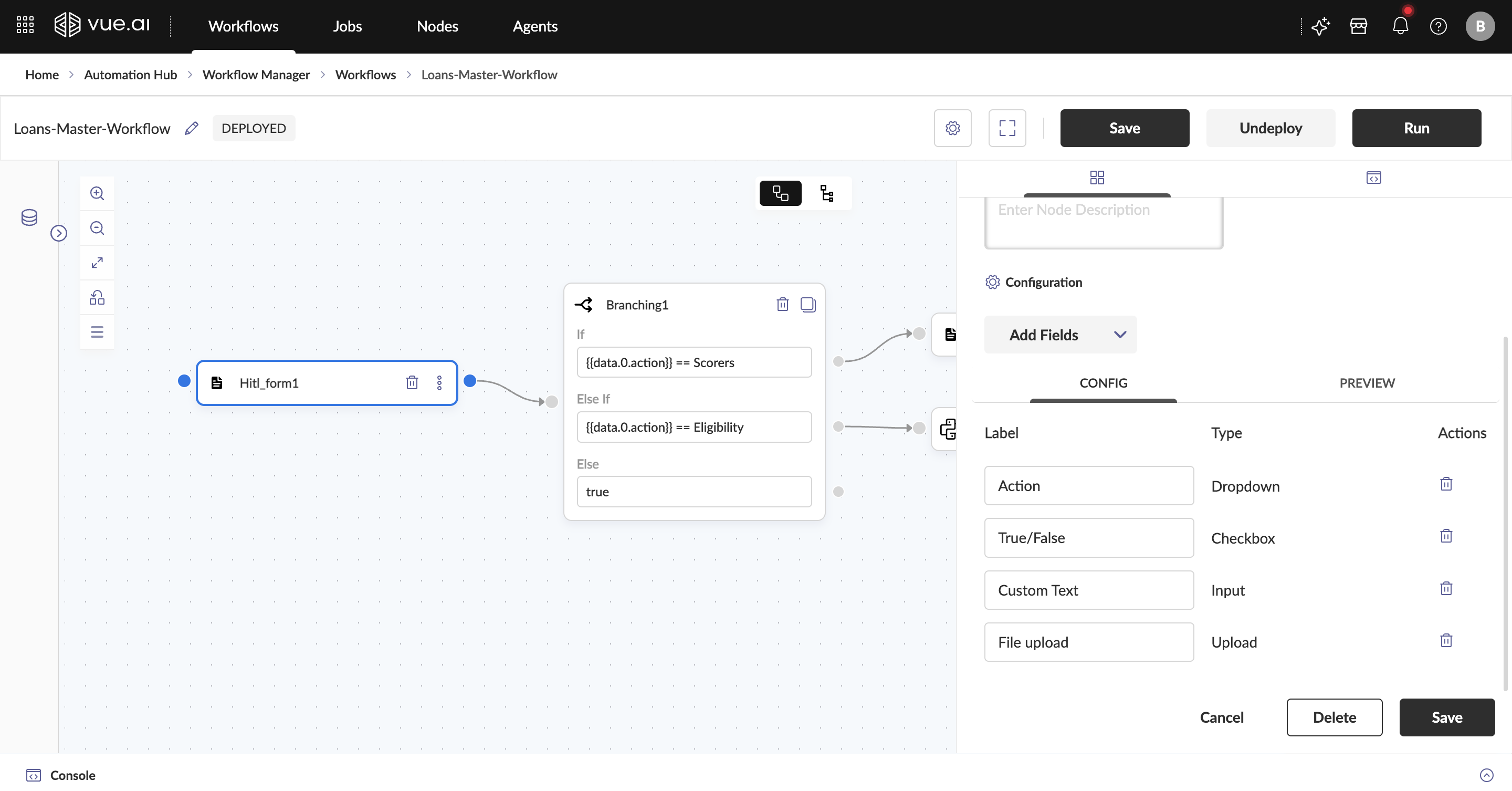Click the Run button
The image size is (1512, 791).
(1416, 128)
